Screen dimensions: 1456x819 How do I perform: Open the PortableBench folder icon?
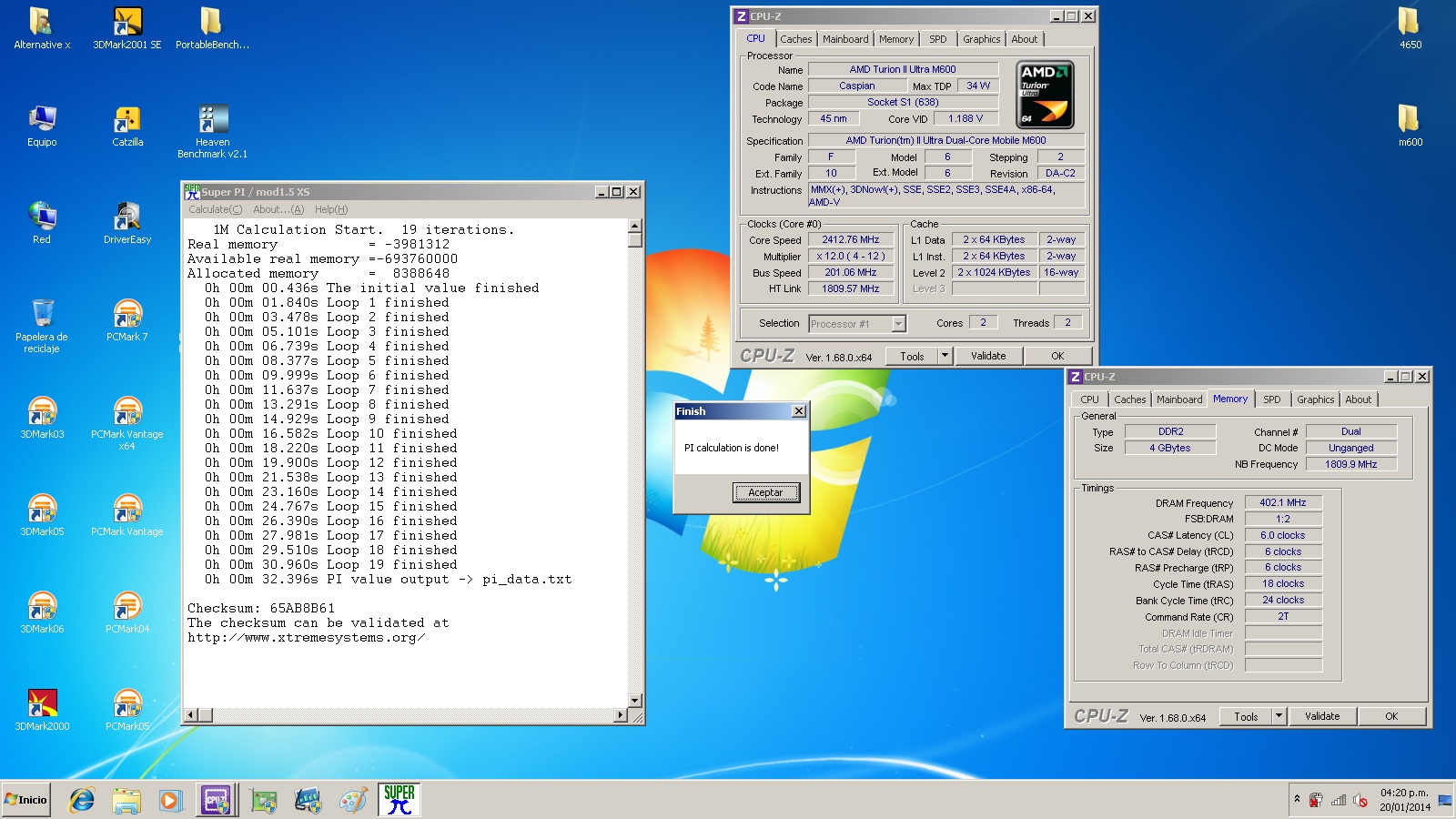tap(212, 28)
